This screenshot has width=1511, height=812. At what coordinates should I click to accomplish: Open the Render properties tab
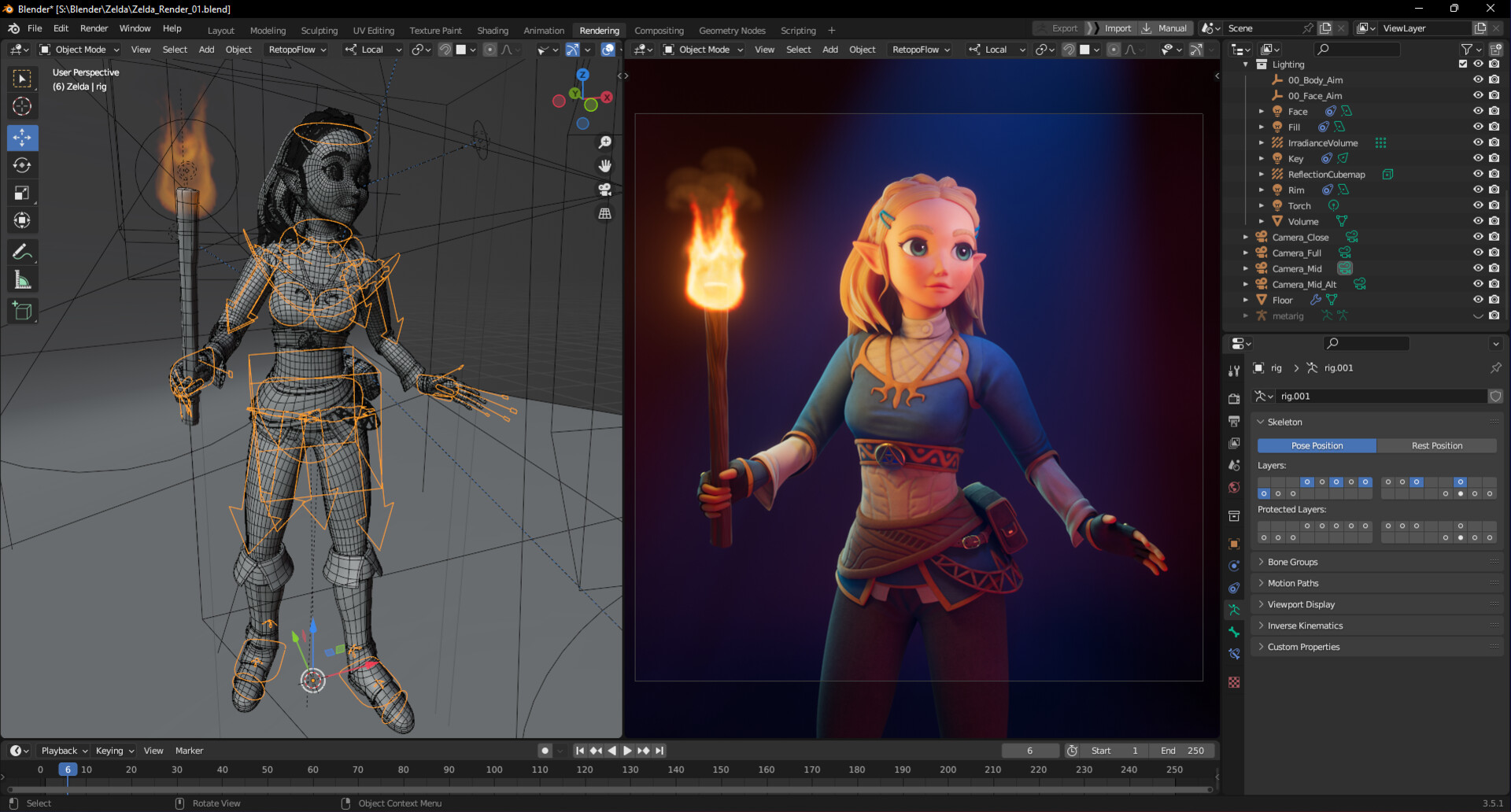(1234, 398)
